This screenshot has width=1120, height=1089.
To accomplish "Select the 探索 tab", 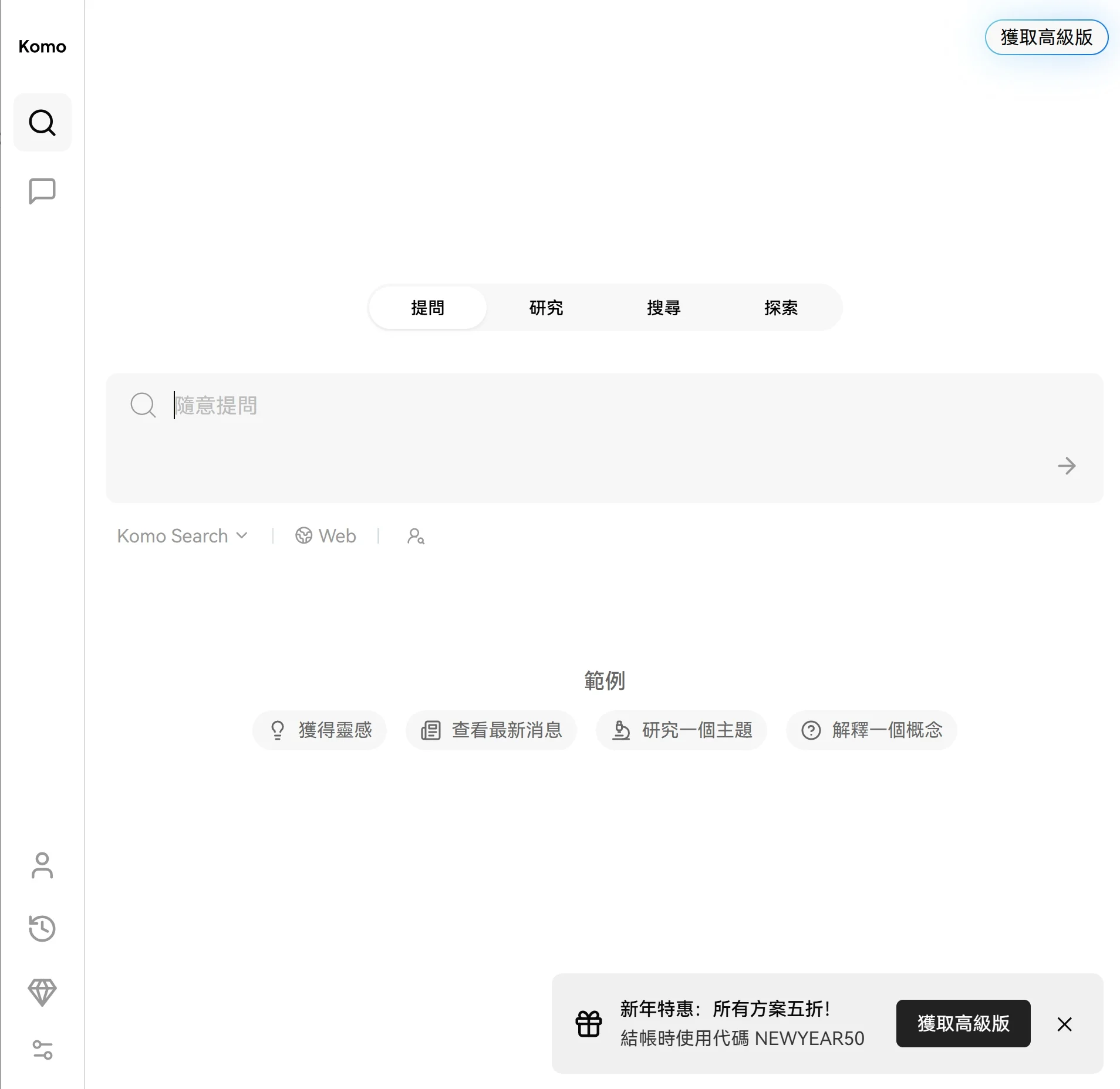I will click(781, 308).
